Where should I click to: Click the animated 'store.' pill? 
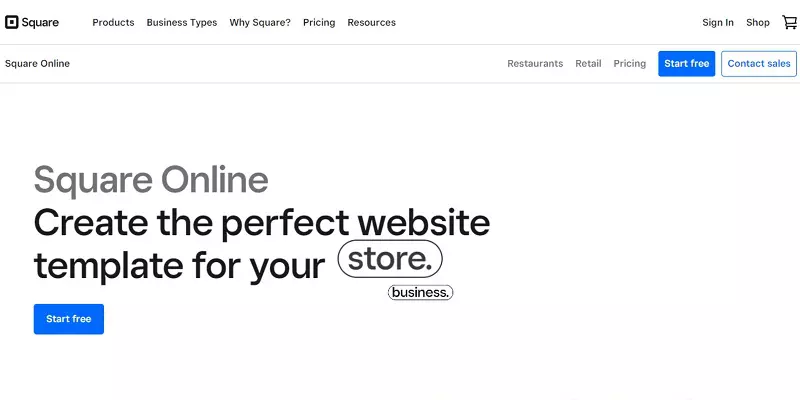tap(390, 259)
